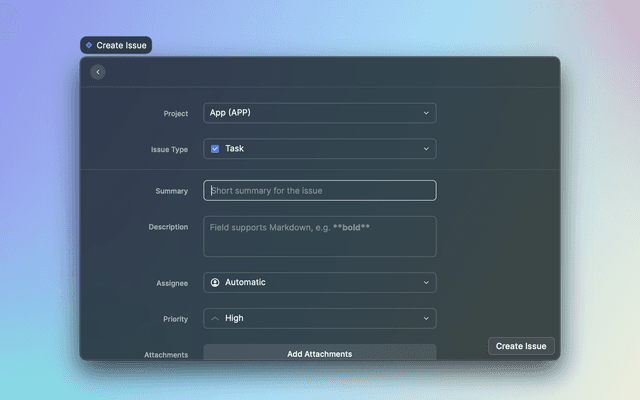Click the Create Issue title badge
The image size is (640, 400).
pos(116,45)
